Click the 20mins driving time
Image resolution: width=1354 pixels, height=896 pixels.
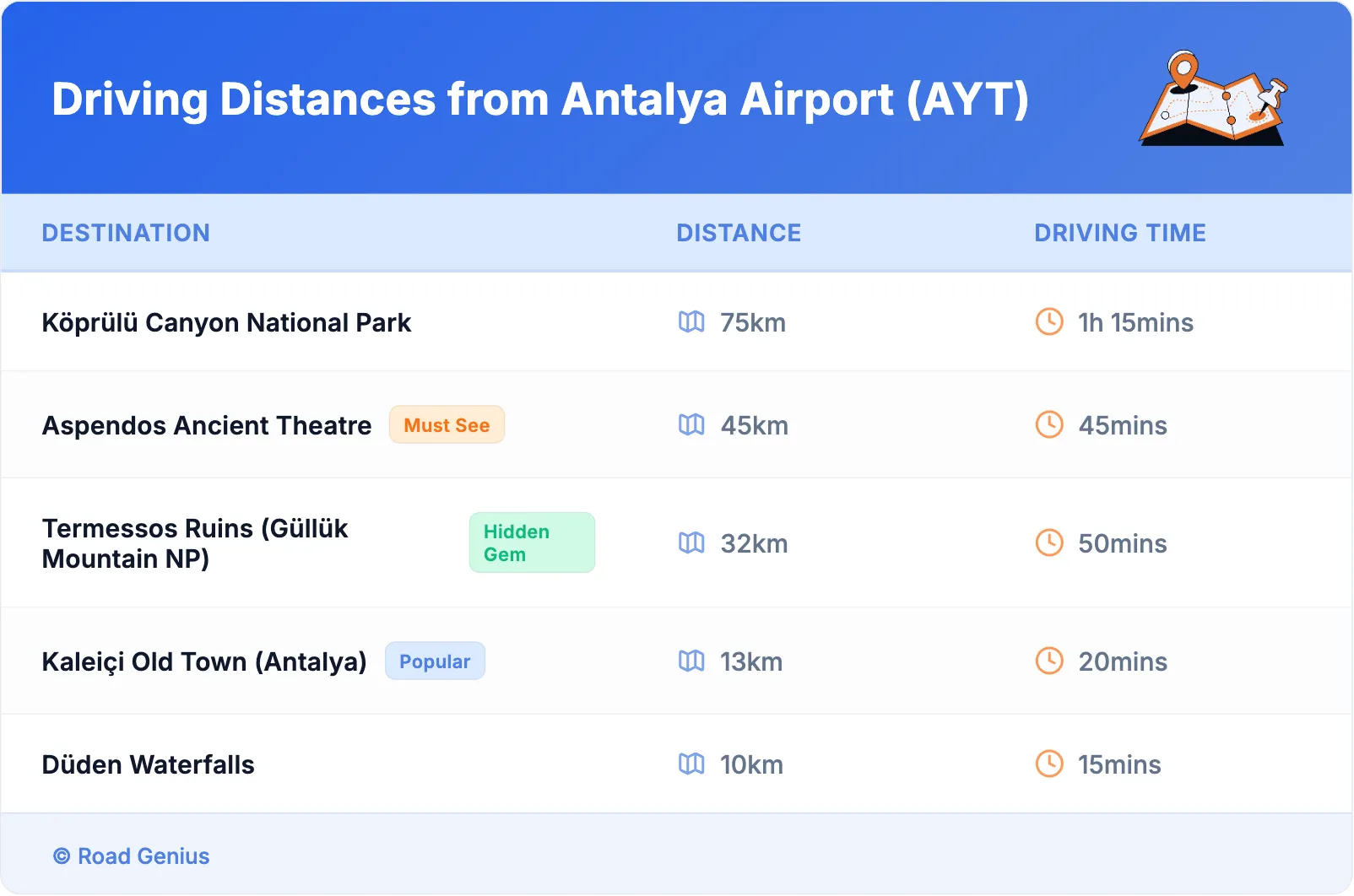tap(1123, 661)
